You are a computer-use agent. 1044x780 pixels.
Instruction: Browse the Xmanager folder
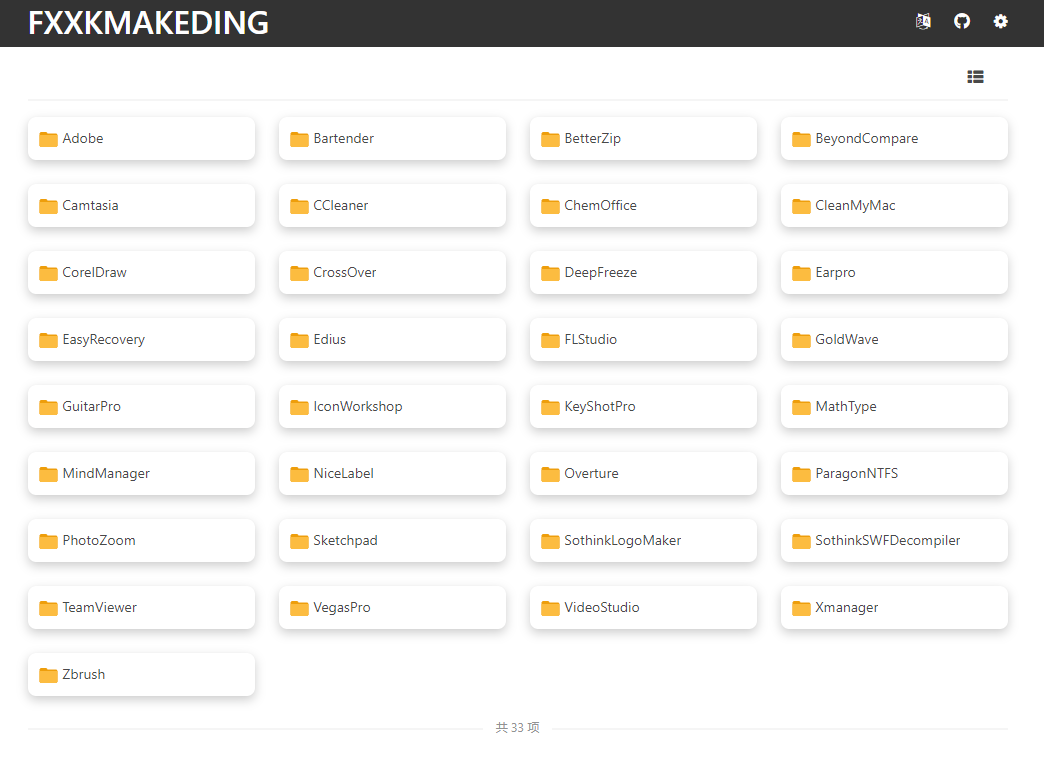click(x=894, y=607)
